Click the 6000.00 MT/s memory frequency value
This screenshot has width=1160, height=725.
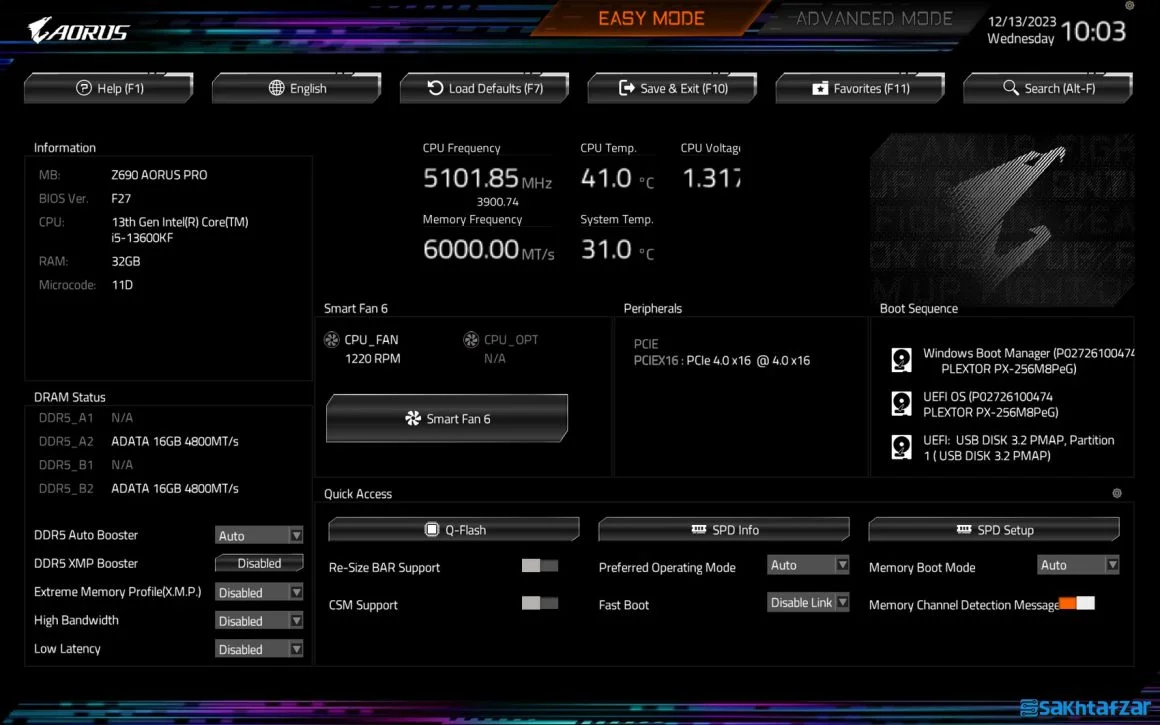pos(488,250)
